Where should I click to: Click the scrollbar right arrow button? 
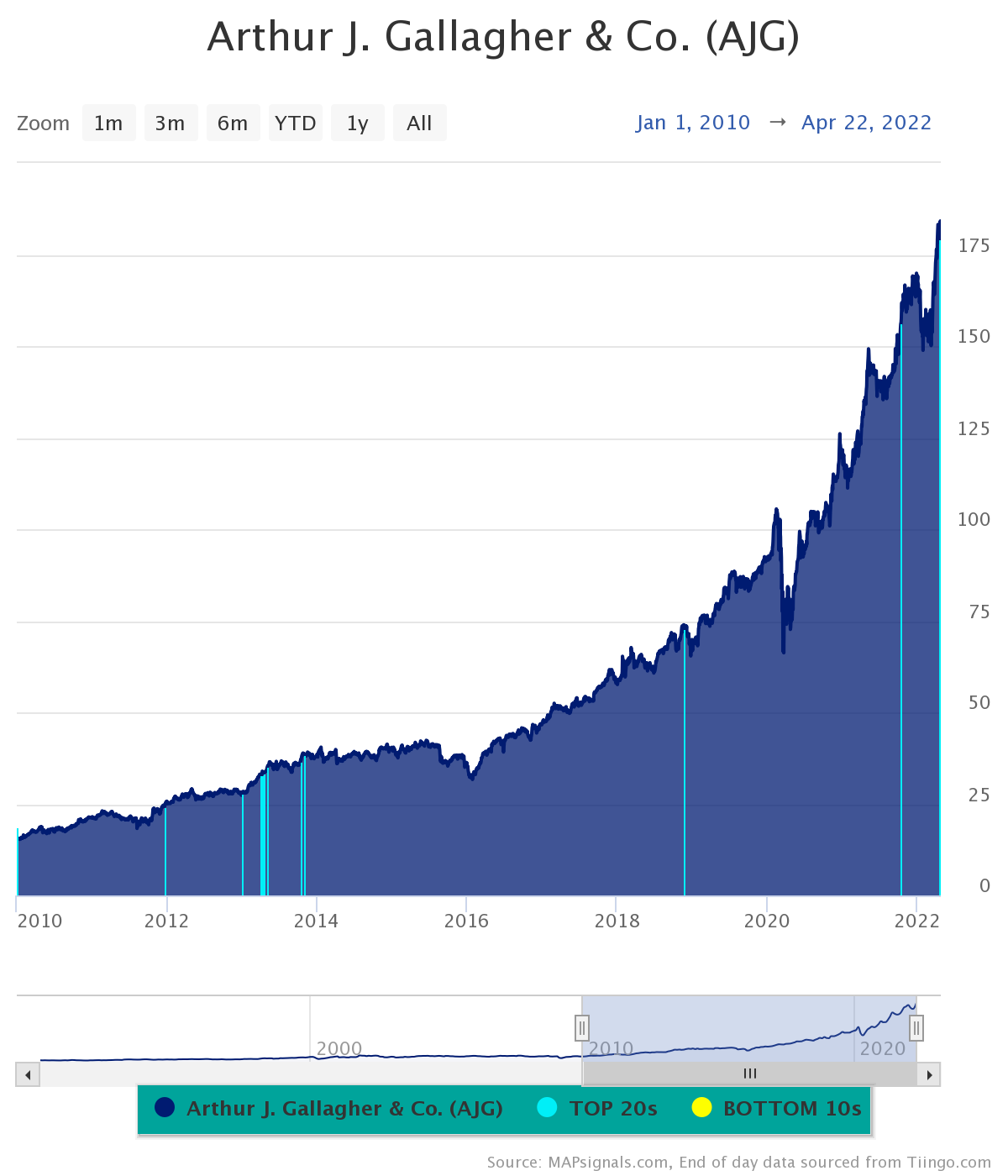click(x=929, y=1074)
